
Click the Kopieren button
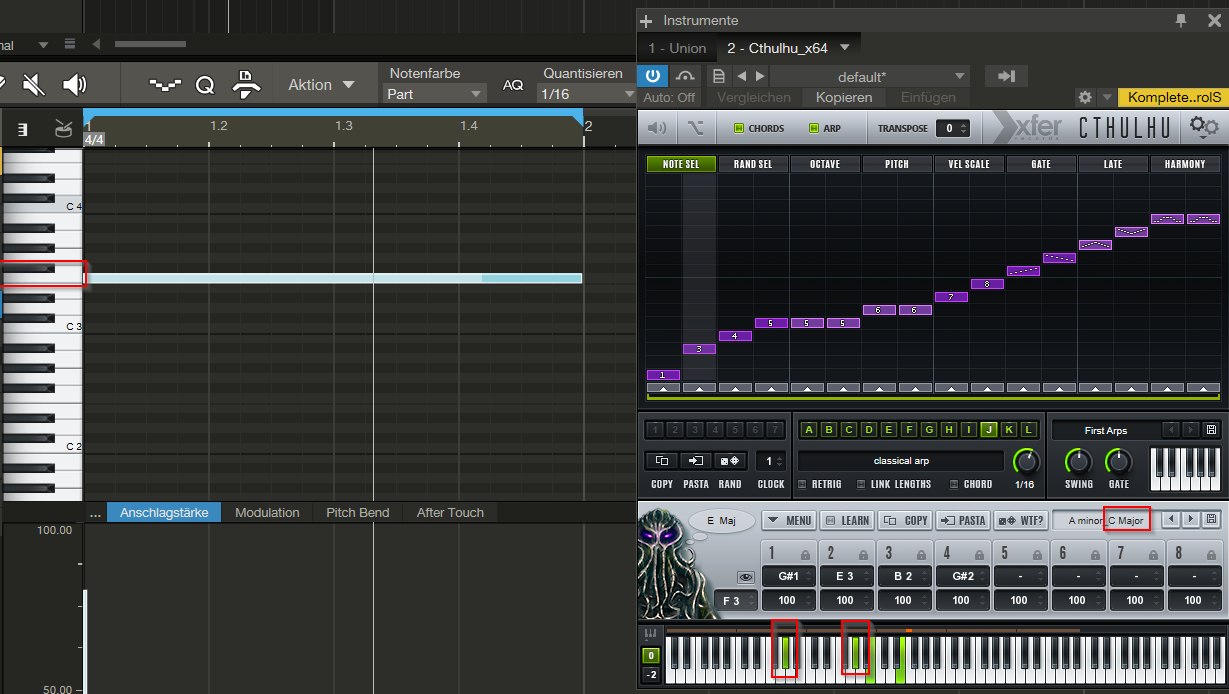point(844,97)
